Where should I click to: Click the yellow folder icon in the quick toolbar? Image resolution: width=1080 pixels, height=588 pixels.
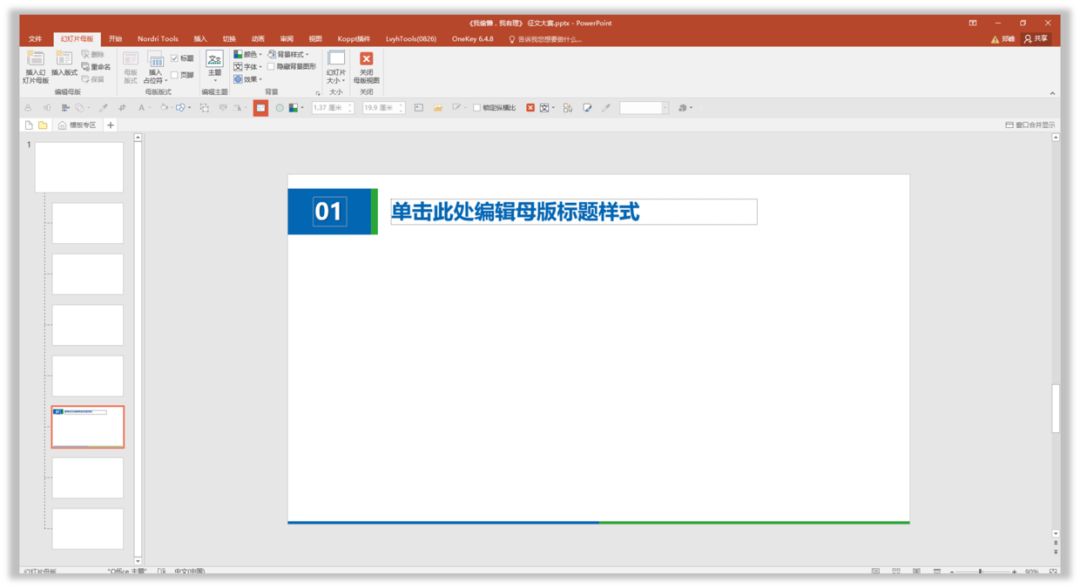click(x=437, y=108)
